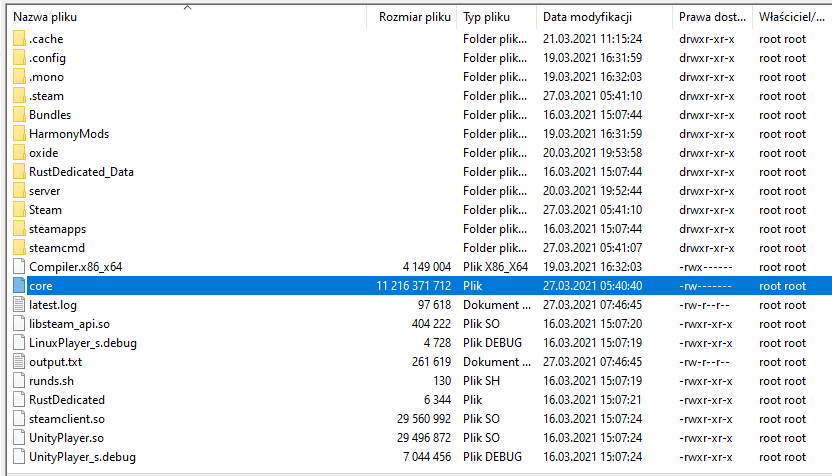Viewport: 832px width, 476px height.
Task: Select the .cache folder name
Action: 46,39
